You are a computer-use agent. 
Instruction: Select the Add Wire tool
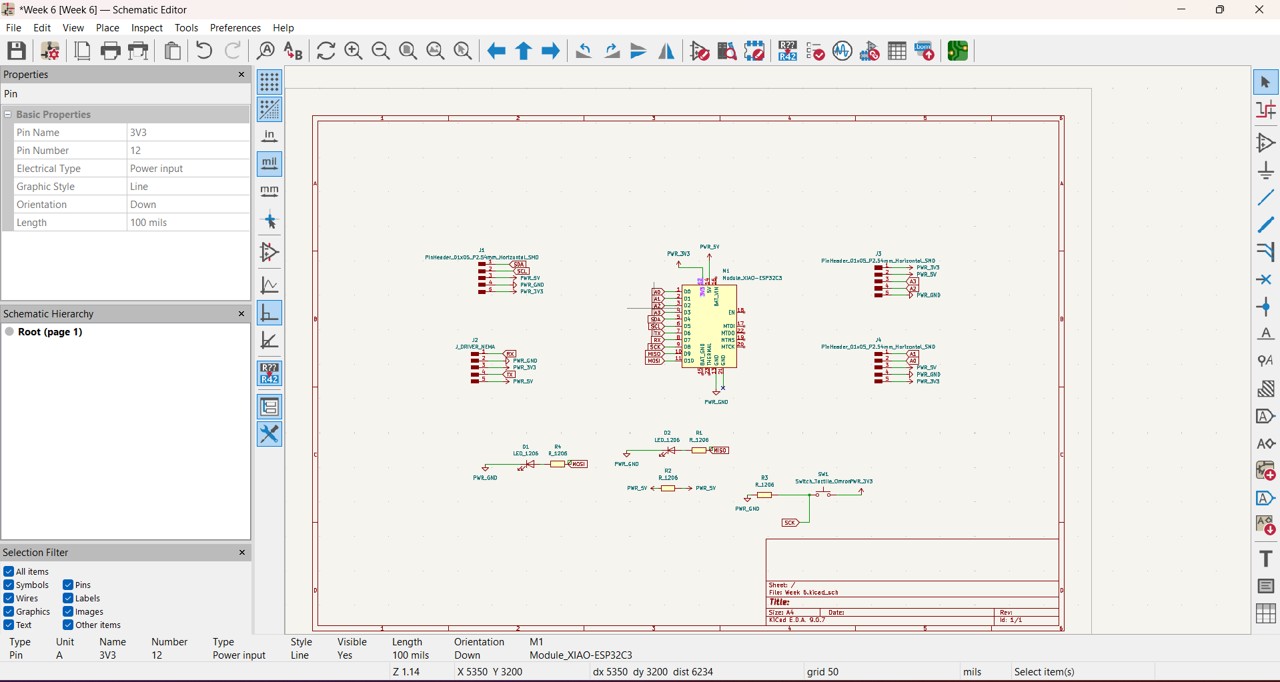click(1266, 197)
